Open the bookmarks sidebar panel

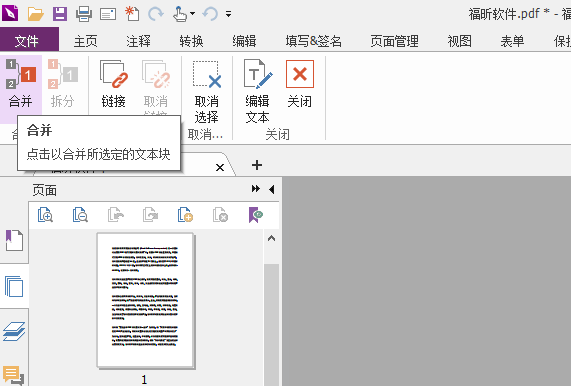point(14,240)
